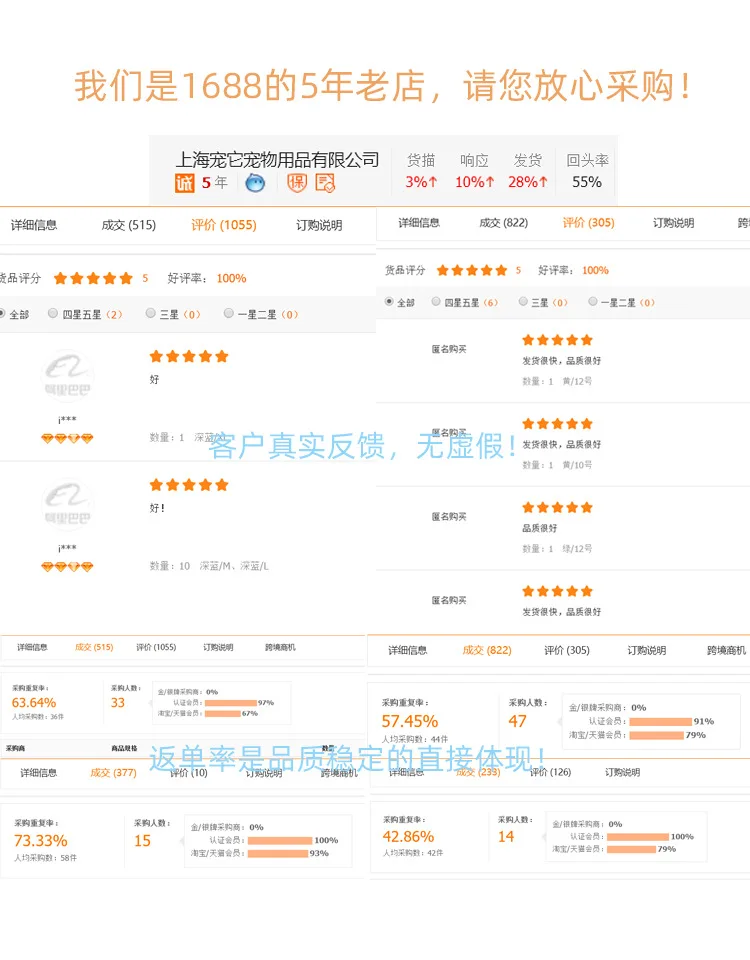The image size is (750, 960).
Task: Click the five stars above review 好!
Action: tap(189, 486)
